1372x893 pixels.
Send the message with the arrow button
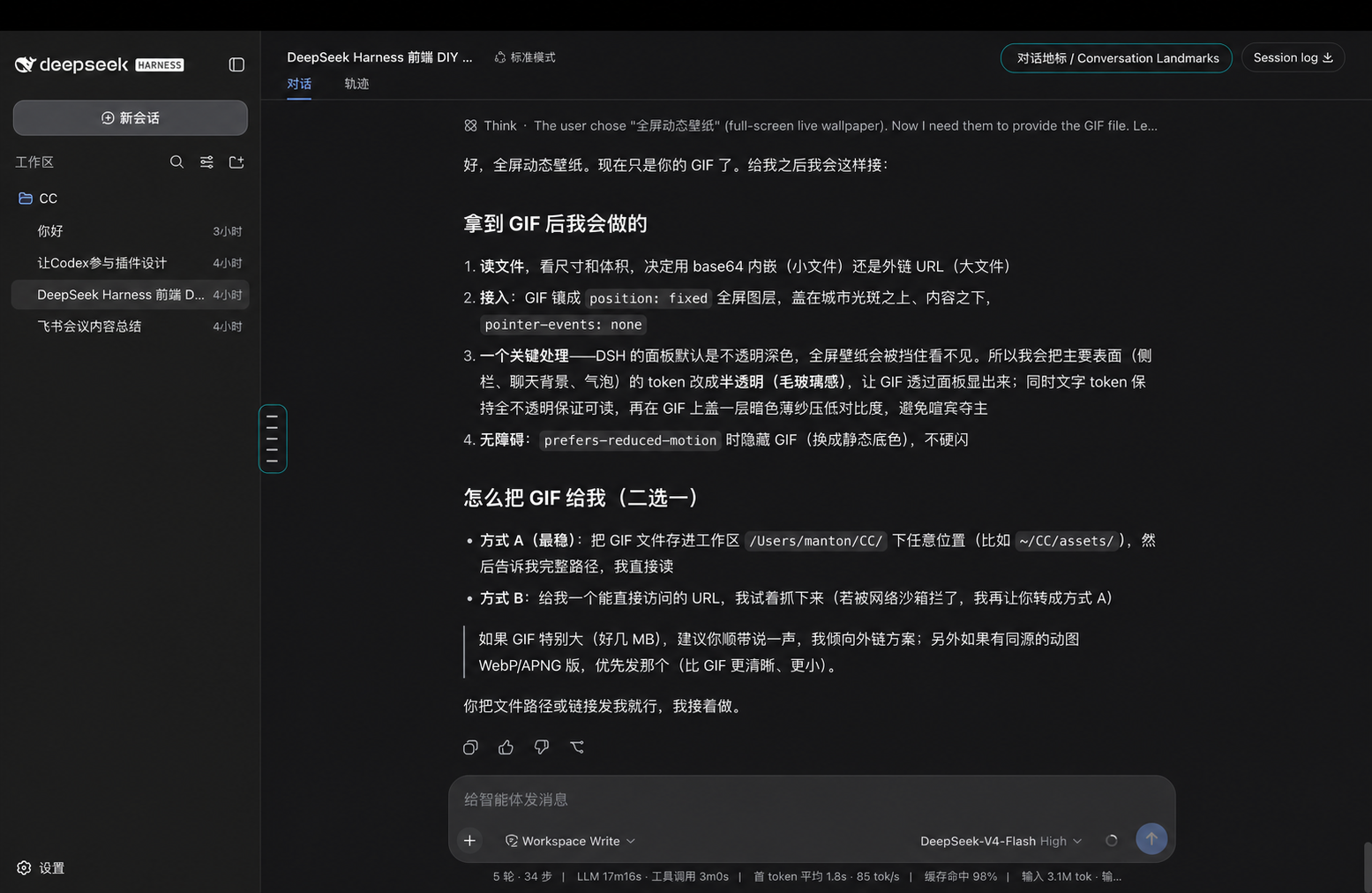[1151, 839]
